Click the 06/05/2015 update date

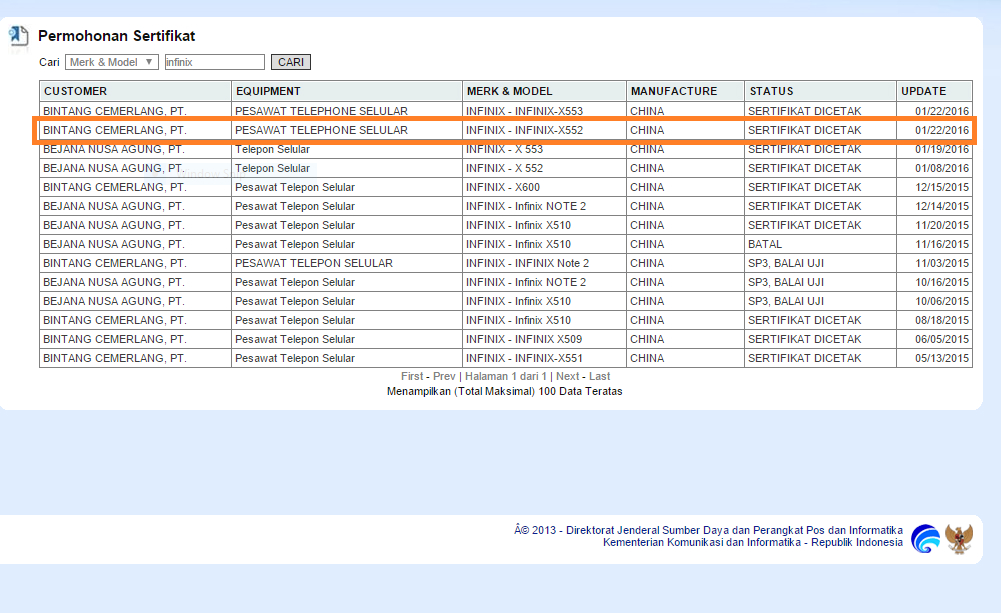point(942,339)
